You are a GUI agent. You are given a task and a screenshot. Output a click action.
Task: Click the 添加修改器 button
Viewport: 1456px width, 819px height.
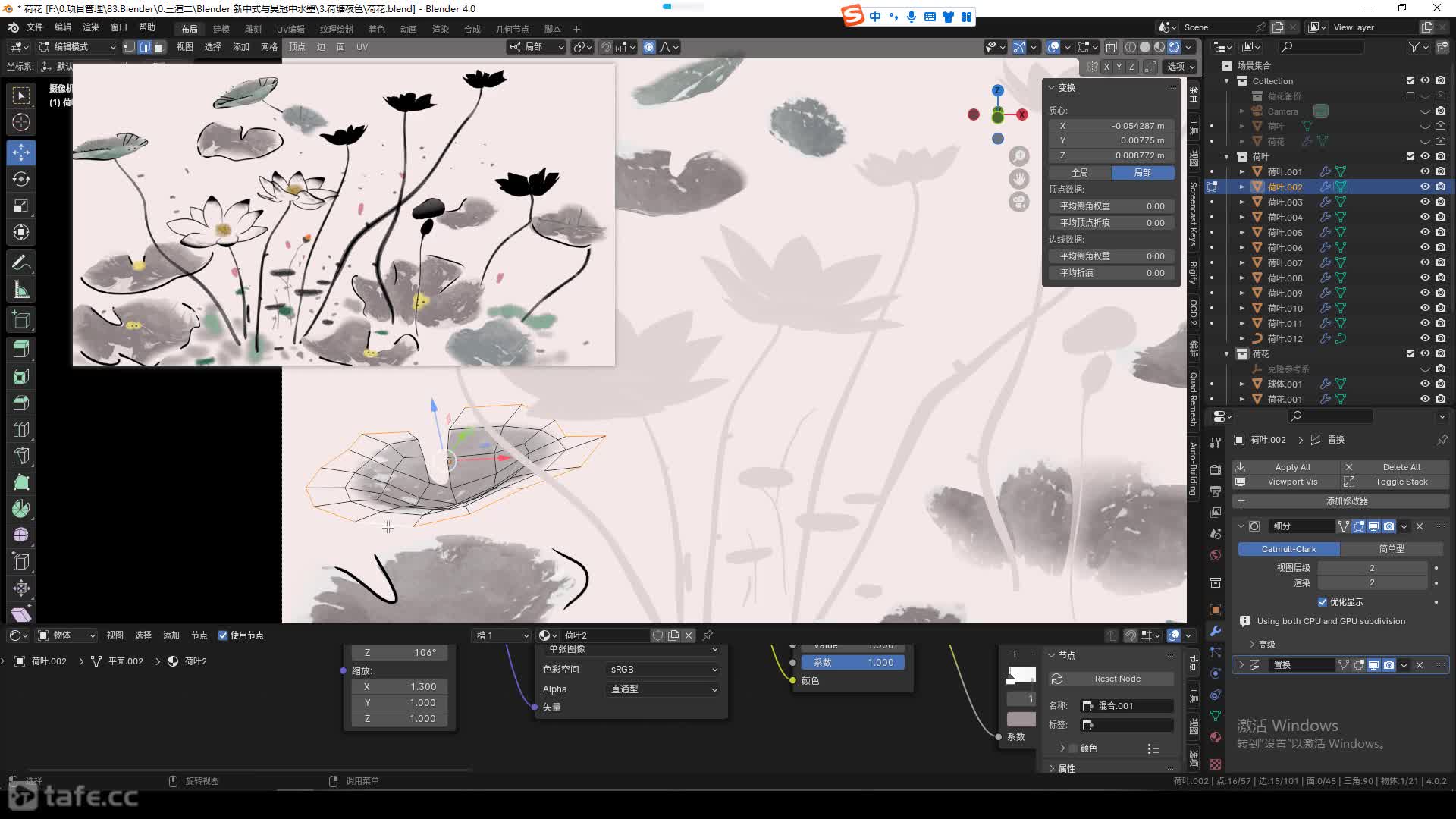(x=1340, y=501)
